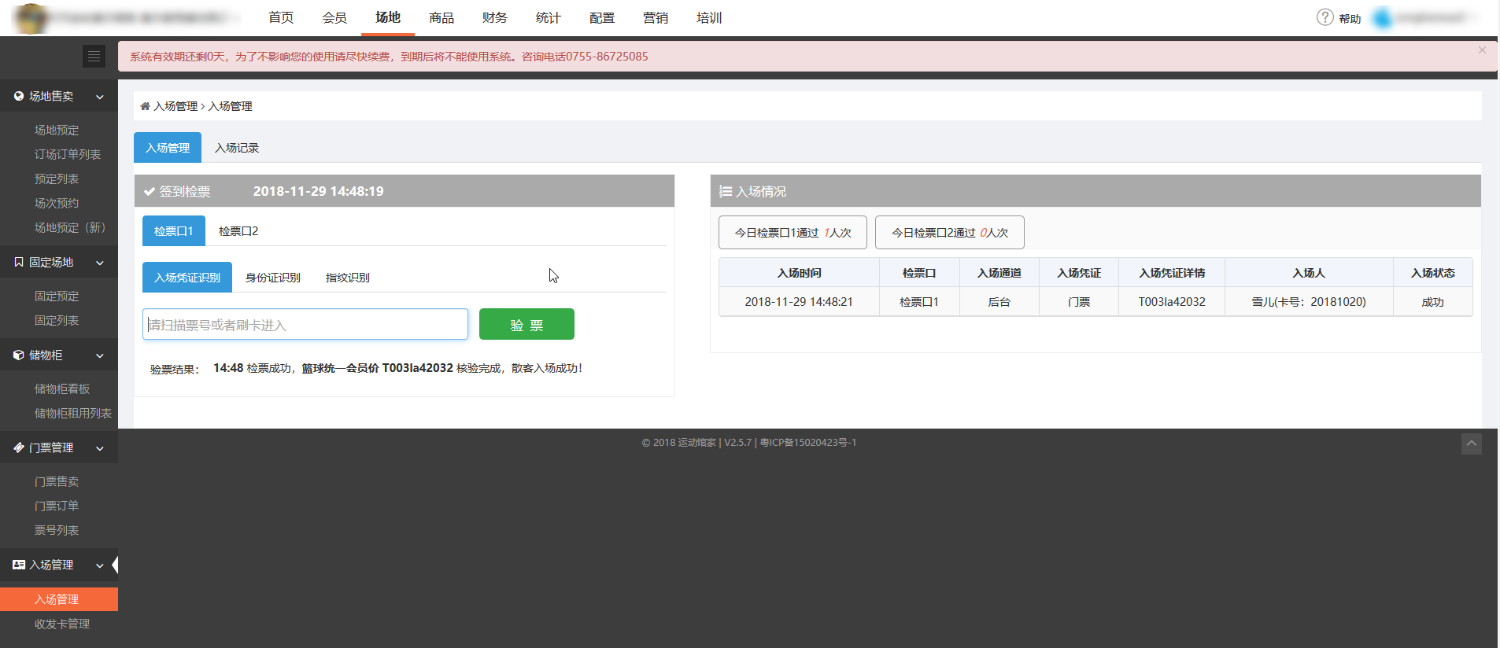Click table cell T003la42032
Screen dimensions: 1500x648
click(1172, 302)
